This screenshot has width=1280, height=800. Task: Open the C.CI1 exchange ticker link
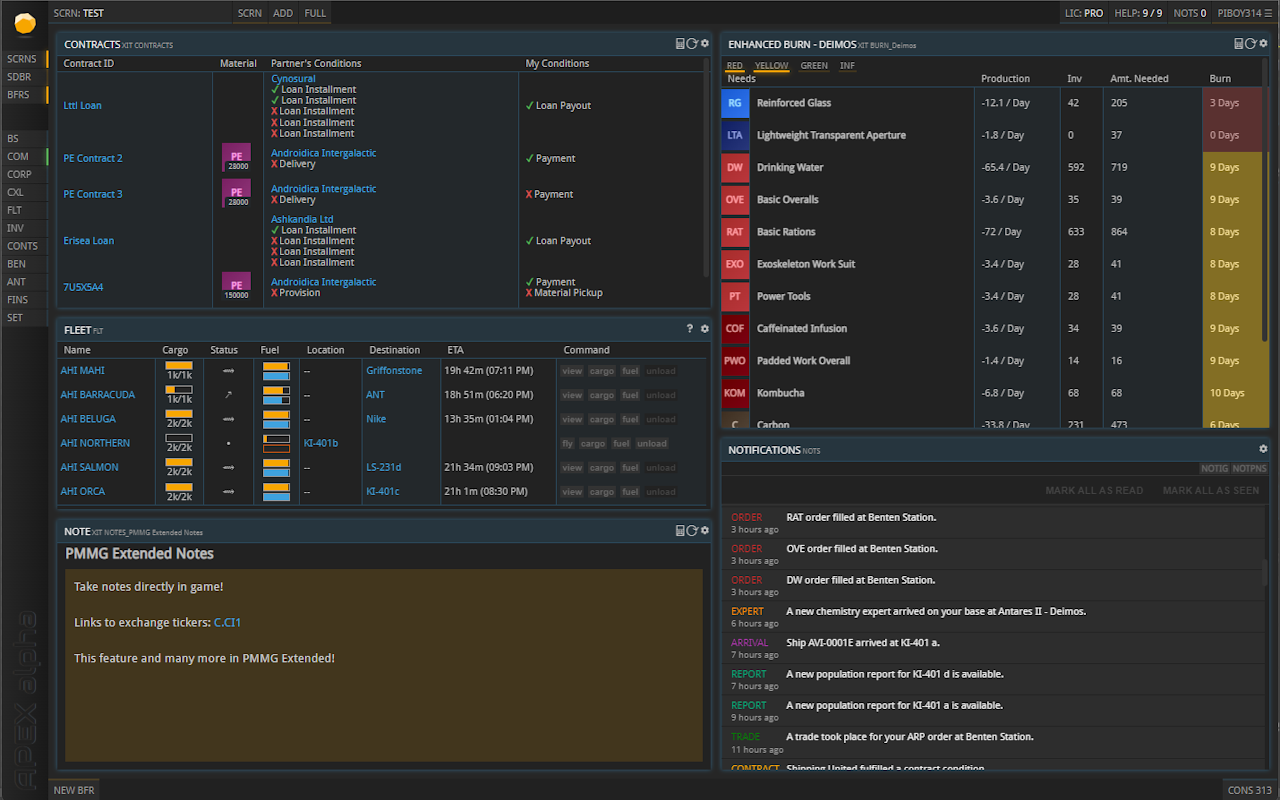(227, 623)
